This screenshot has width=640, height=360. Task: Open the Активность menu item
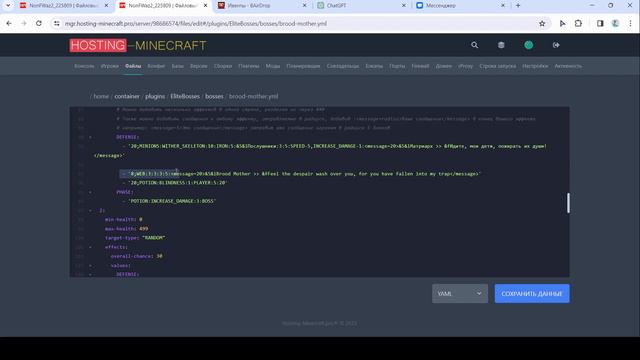click(x=568, y=66)
